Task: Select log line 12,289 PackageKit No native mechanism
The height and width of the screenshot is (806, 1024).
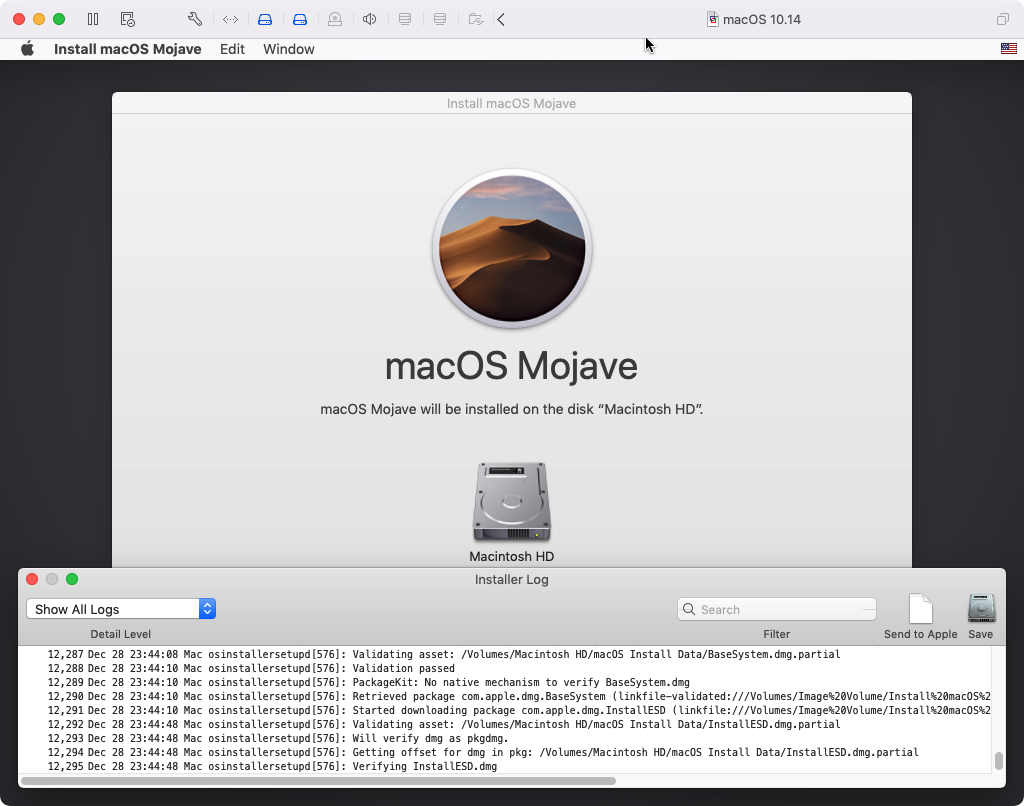Action: point(504,683)
